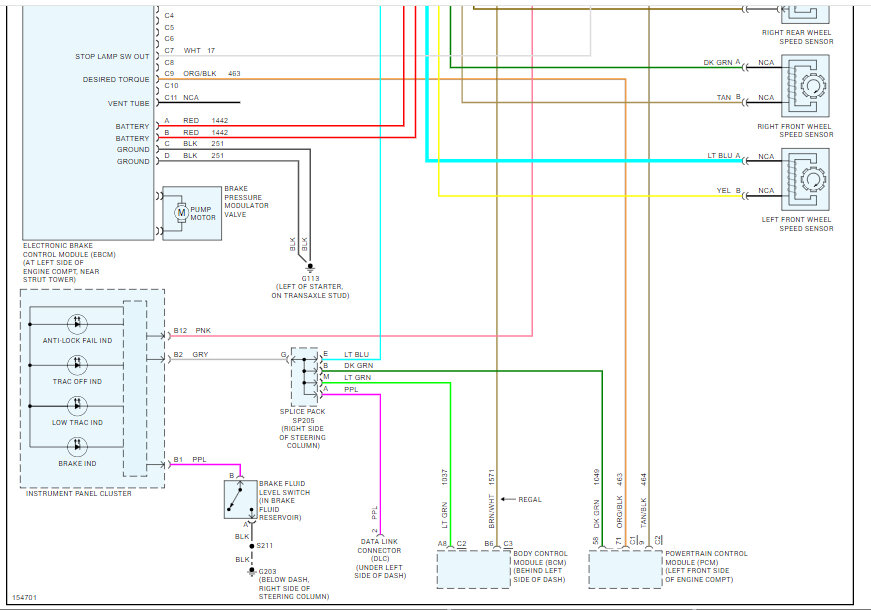Viewport: 871px width, 610px height.
Task: Select the B2 GRY wire label
Action: coord(191,354)
